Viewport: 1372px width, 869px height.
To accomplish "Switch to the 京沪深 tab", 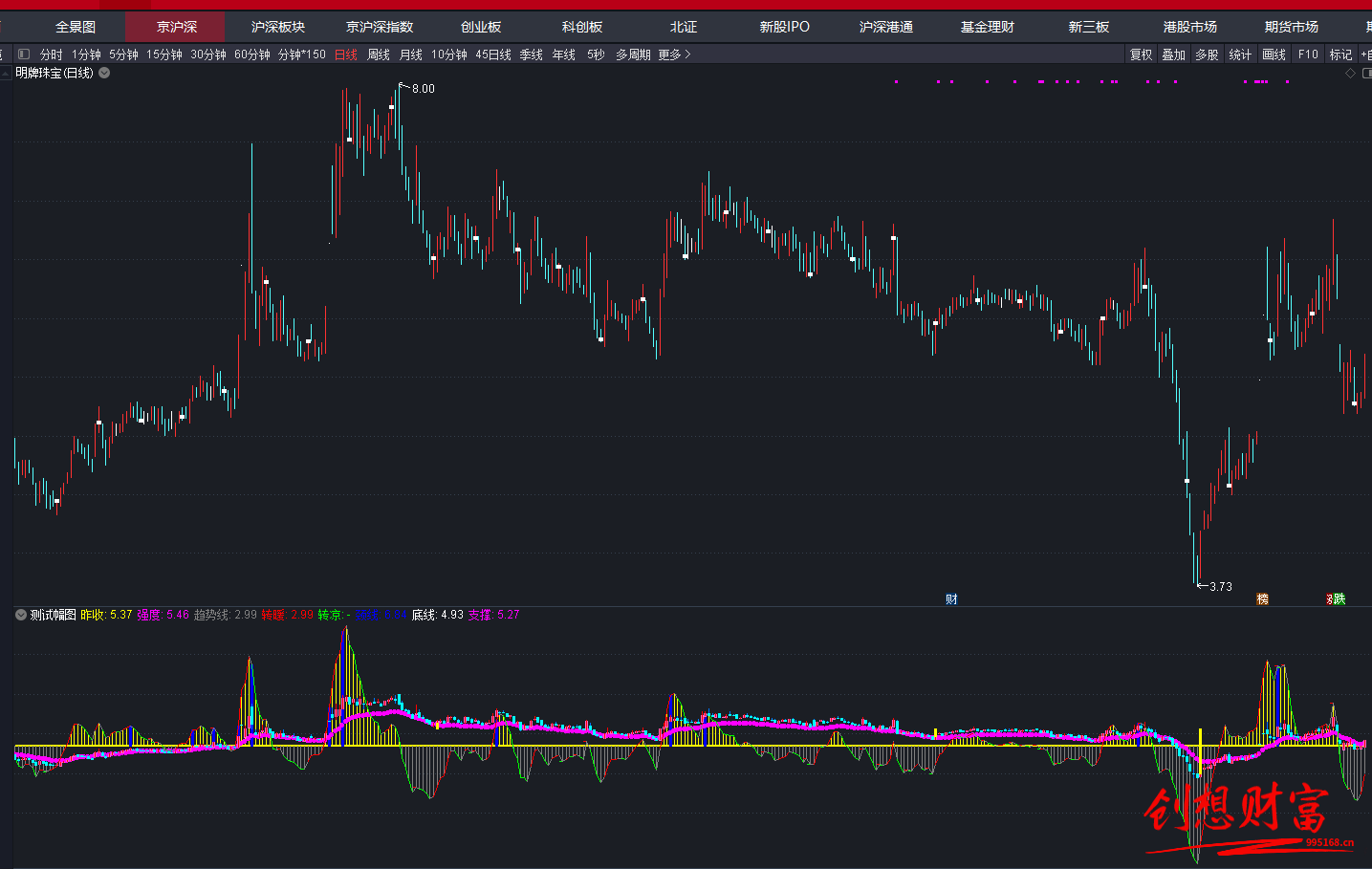I will pos(177,27).
